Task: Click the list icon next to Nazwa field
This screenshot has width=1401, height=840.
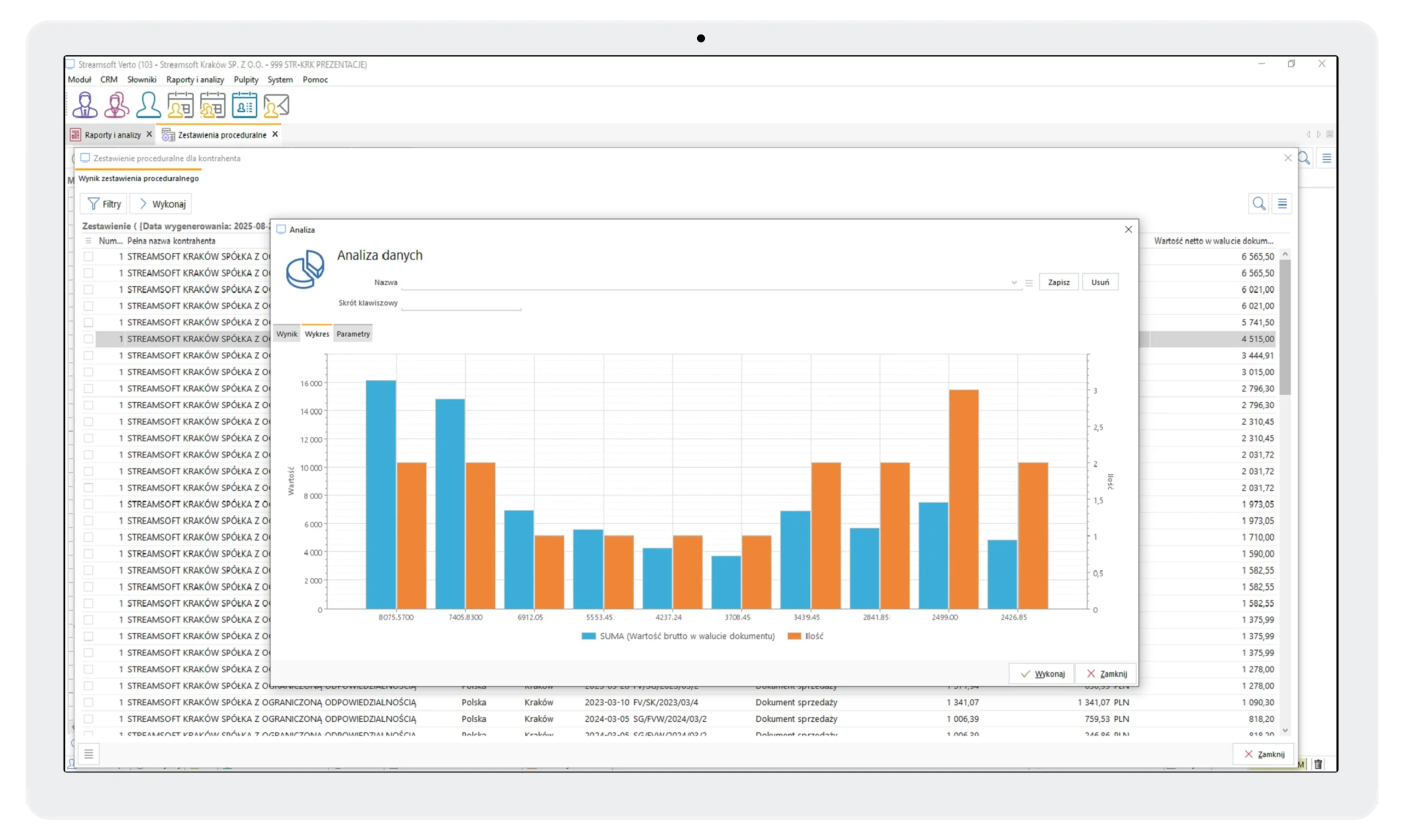Action: point(1028,282)
